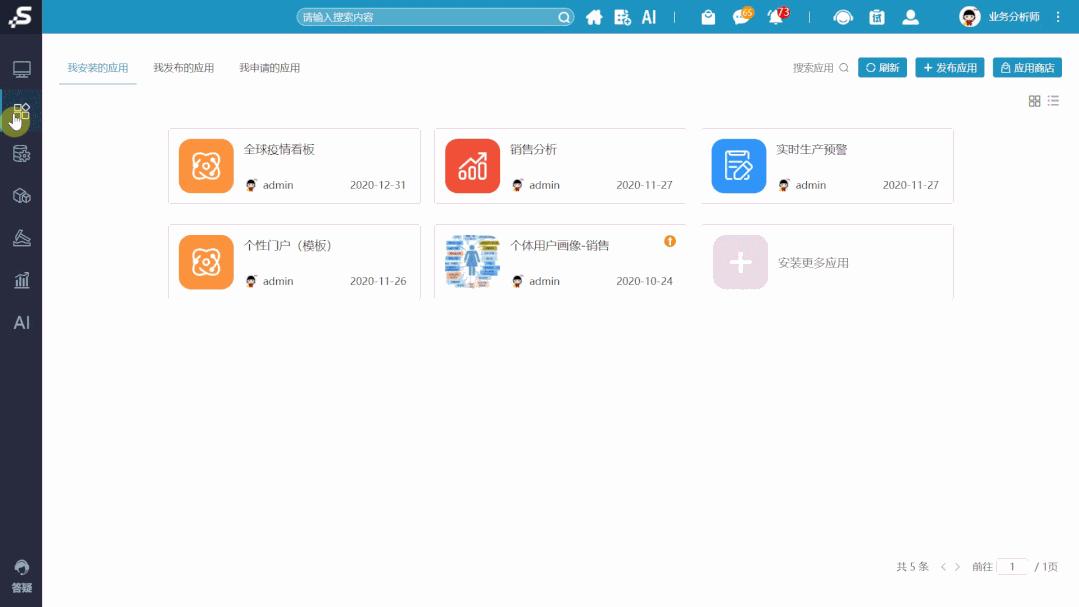Switch apps display to grid view
The height and width of the screenshot is (607, 1079).
1033,101
